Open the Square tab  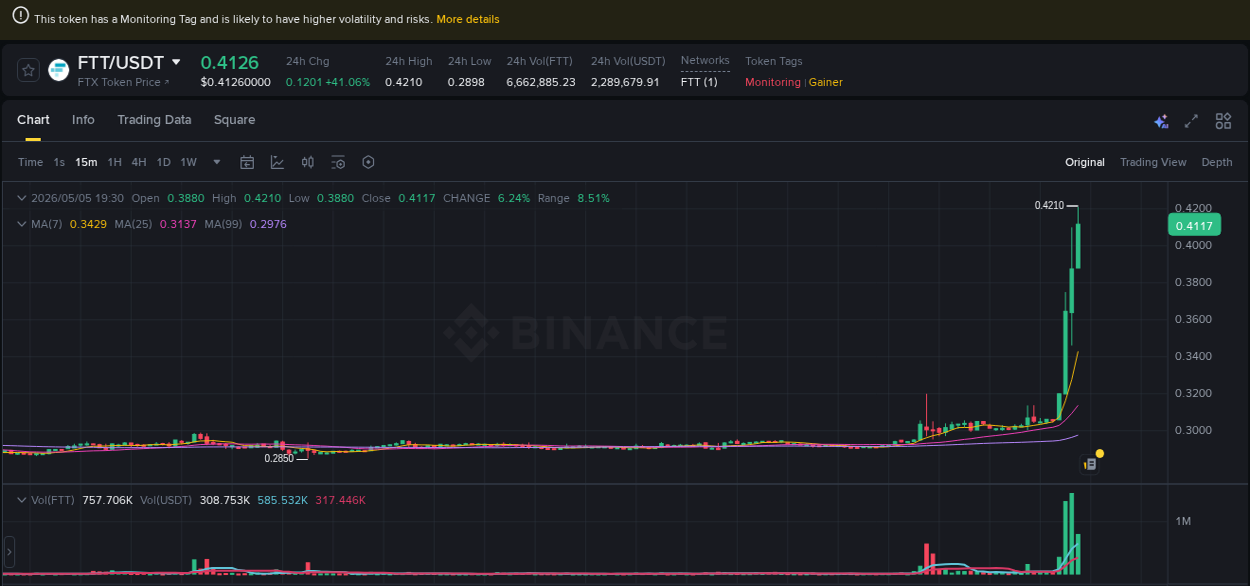234,120
